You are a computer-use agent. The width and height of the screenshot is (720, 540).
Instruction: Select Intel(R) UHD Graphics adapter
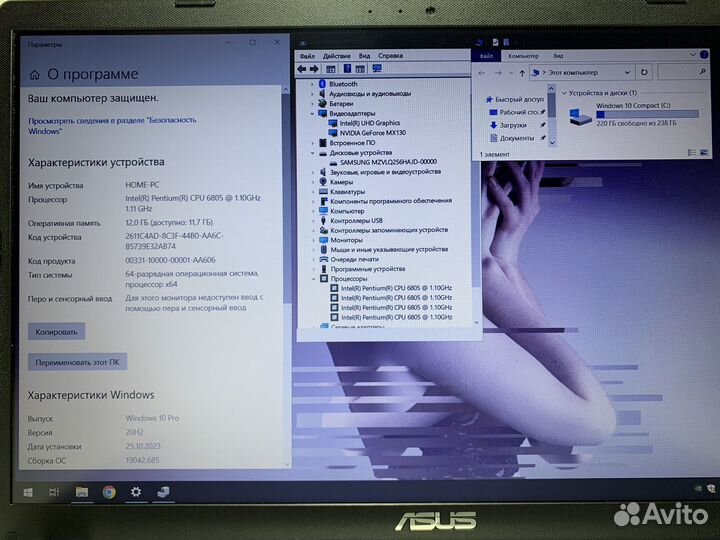click(370, 123)
